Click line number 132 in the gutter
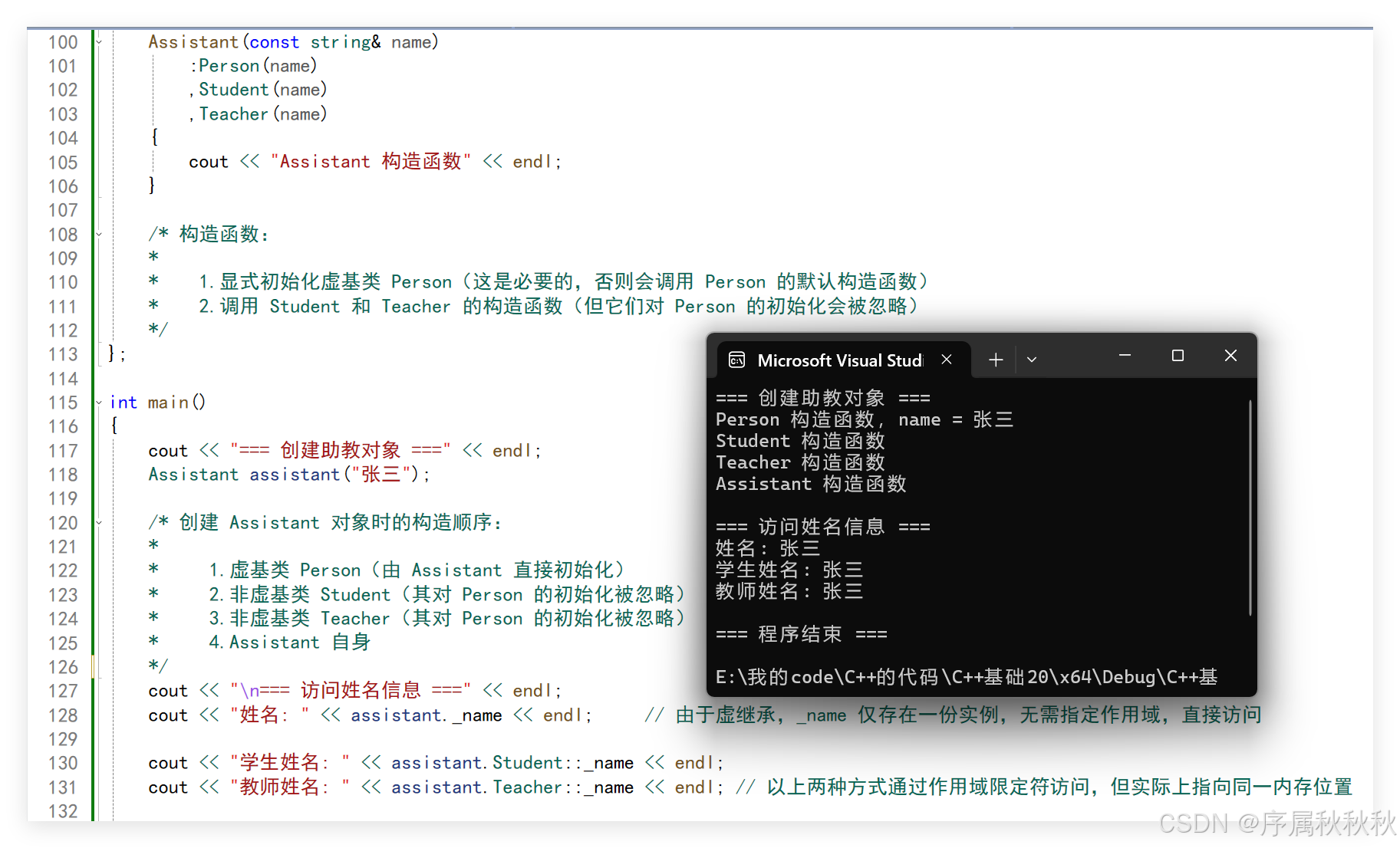Screen dimensions: 1400x848 [x=63, y=811]
